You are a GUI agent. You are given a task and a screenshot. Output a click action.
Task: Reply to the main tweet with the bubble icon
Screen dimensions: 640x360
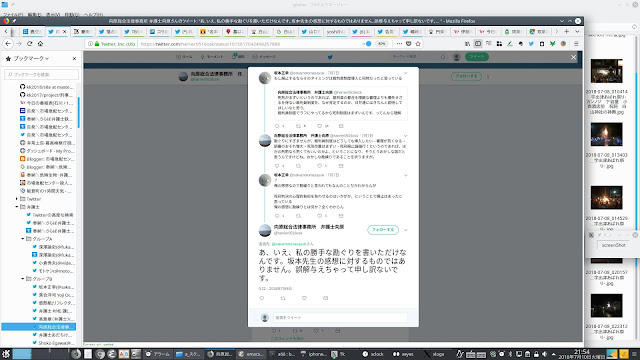(262, 298)
